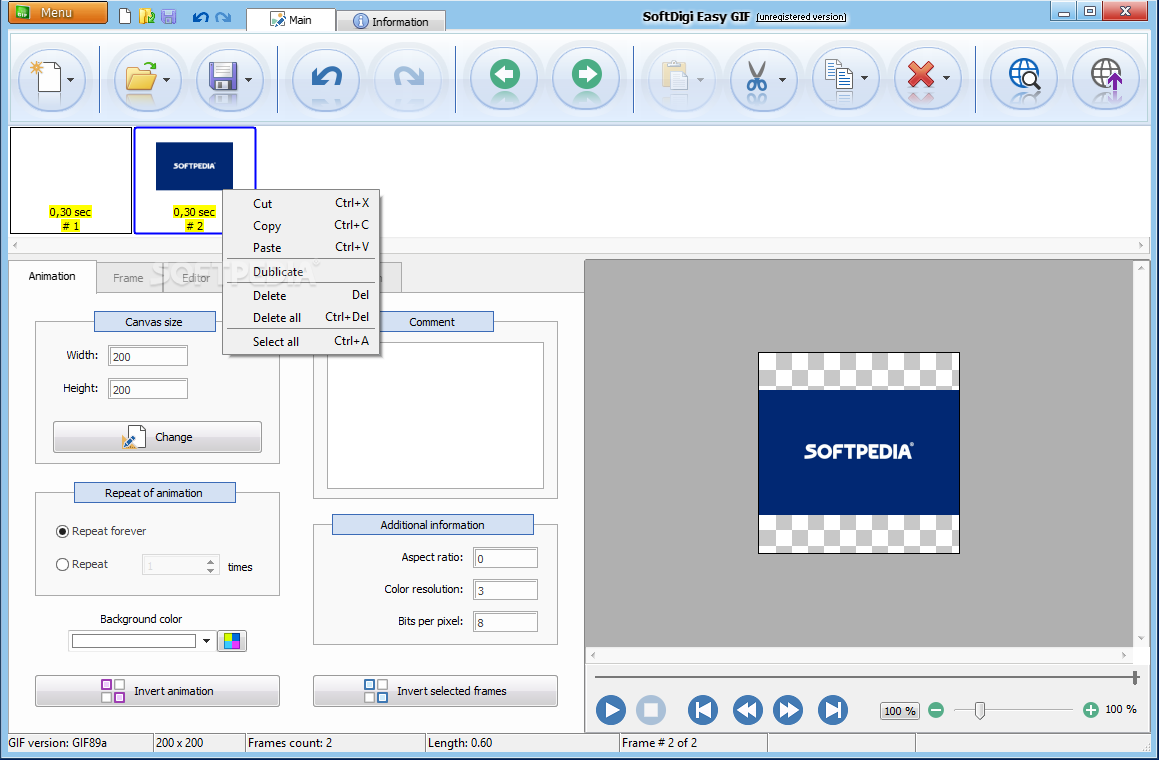This screenshot has height=760, width=1159.
Task: Choose Dublicate from context menu
Action: click(302, 271)
